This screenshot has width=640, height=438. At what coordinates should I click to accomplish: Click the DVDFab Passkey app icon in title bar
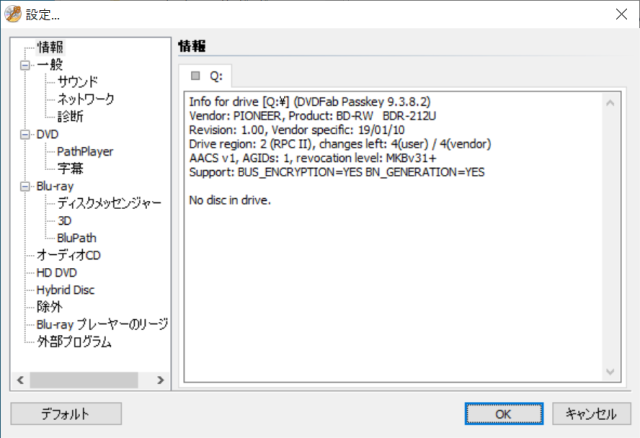13,14
